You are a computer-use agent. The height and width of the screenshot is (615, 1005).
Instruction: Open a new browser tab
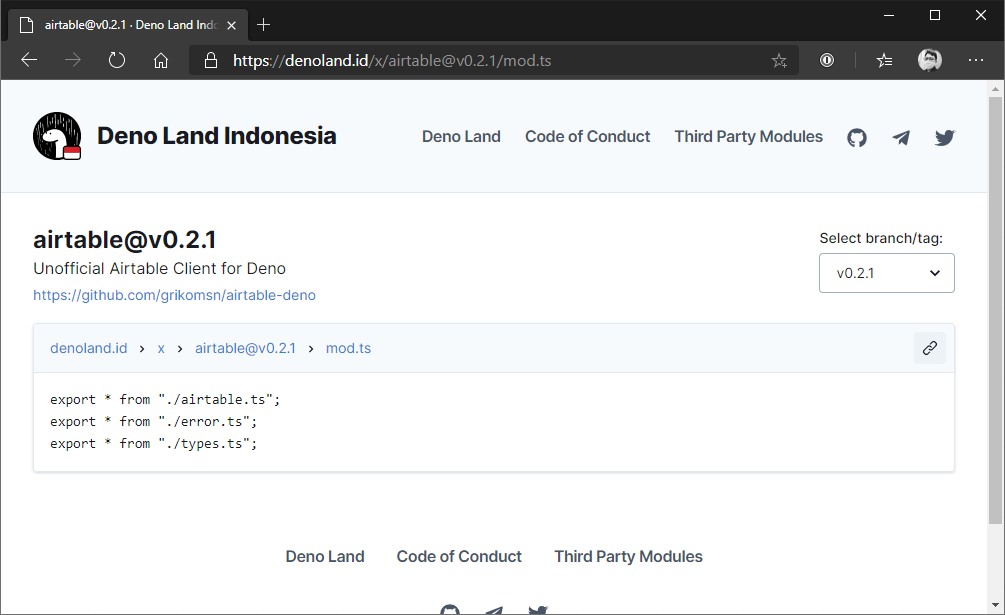pyautogui.click(x=263, y=25)
